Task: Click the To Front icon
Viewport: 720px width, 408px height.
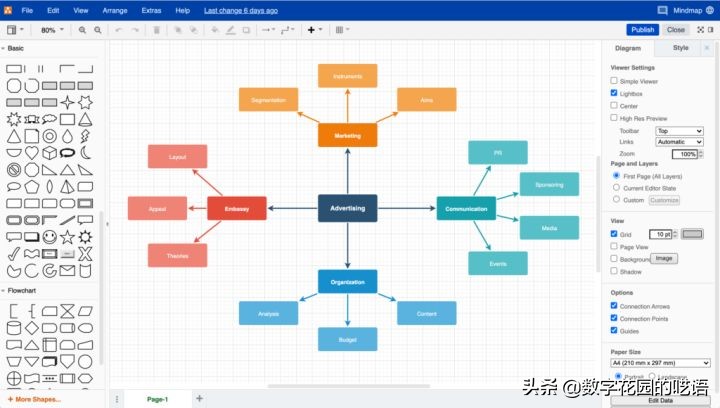Action: [x=178, y=30]
